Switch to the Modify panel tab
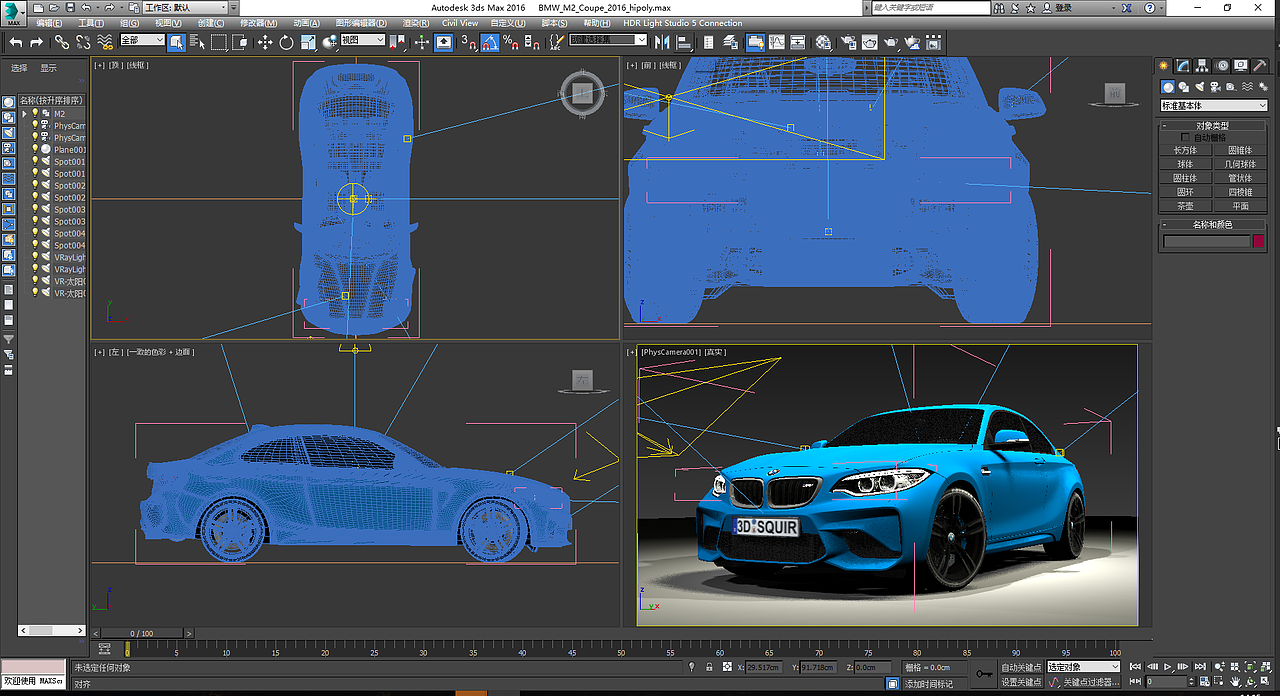Viewport: 1280px width, 696px height. point(1183,65)
